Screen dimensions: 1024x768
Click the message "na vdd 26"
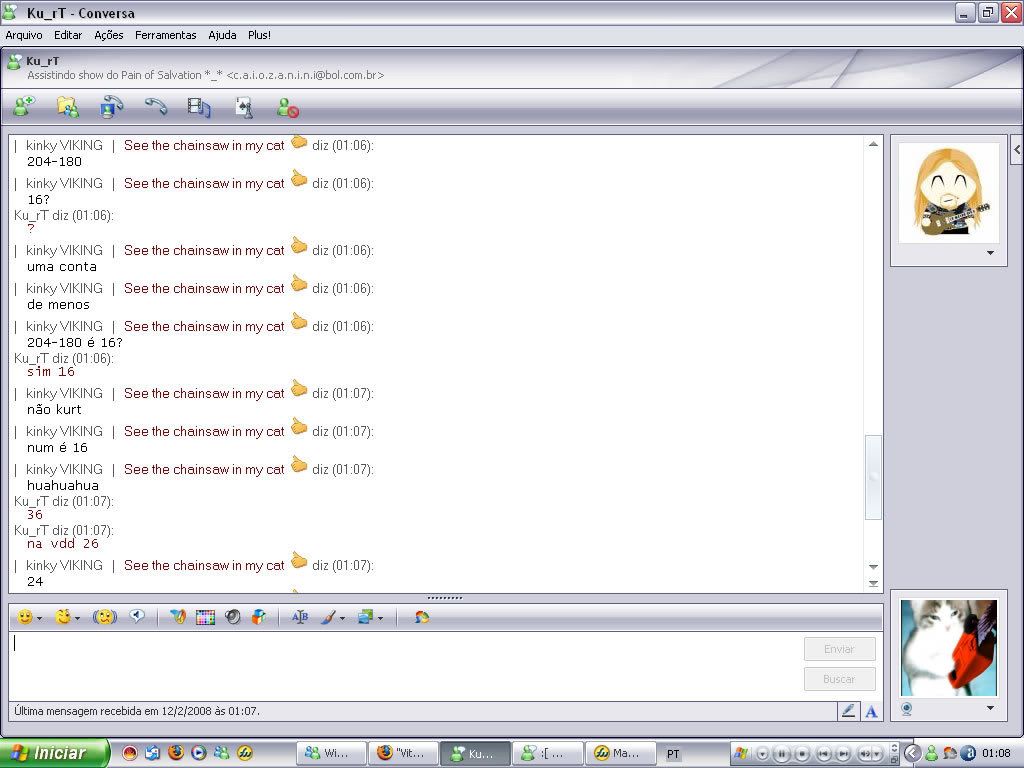point(63,543)
